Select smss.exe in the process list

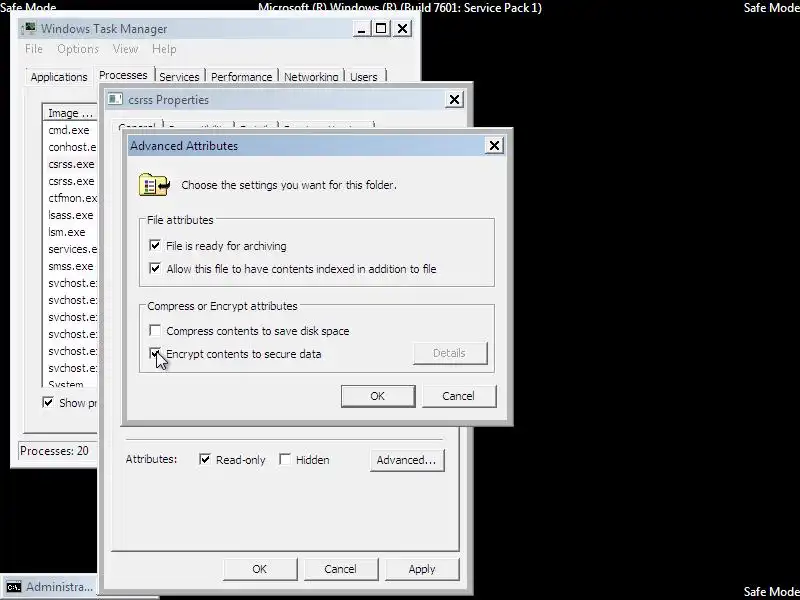[70, 266]
